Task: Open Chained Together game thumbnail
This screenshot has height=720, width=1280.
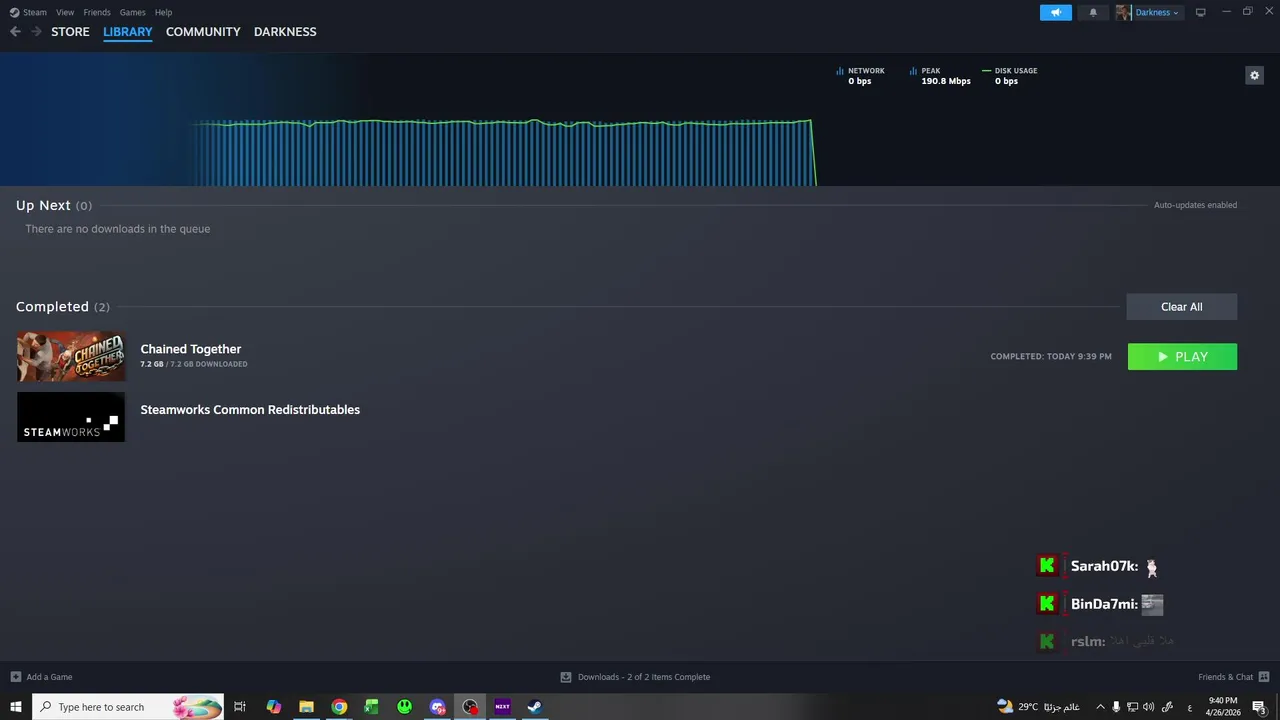Action: (x=71, y=356)
